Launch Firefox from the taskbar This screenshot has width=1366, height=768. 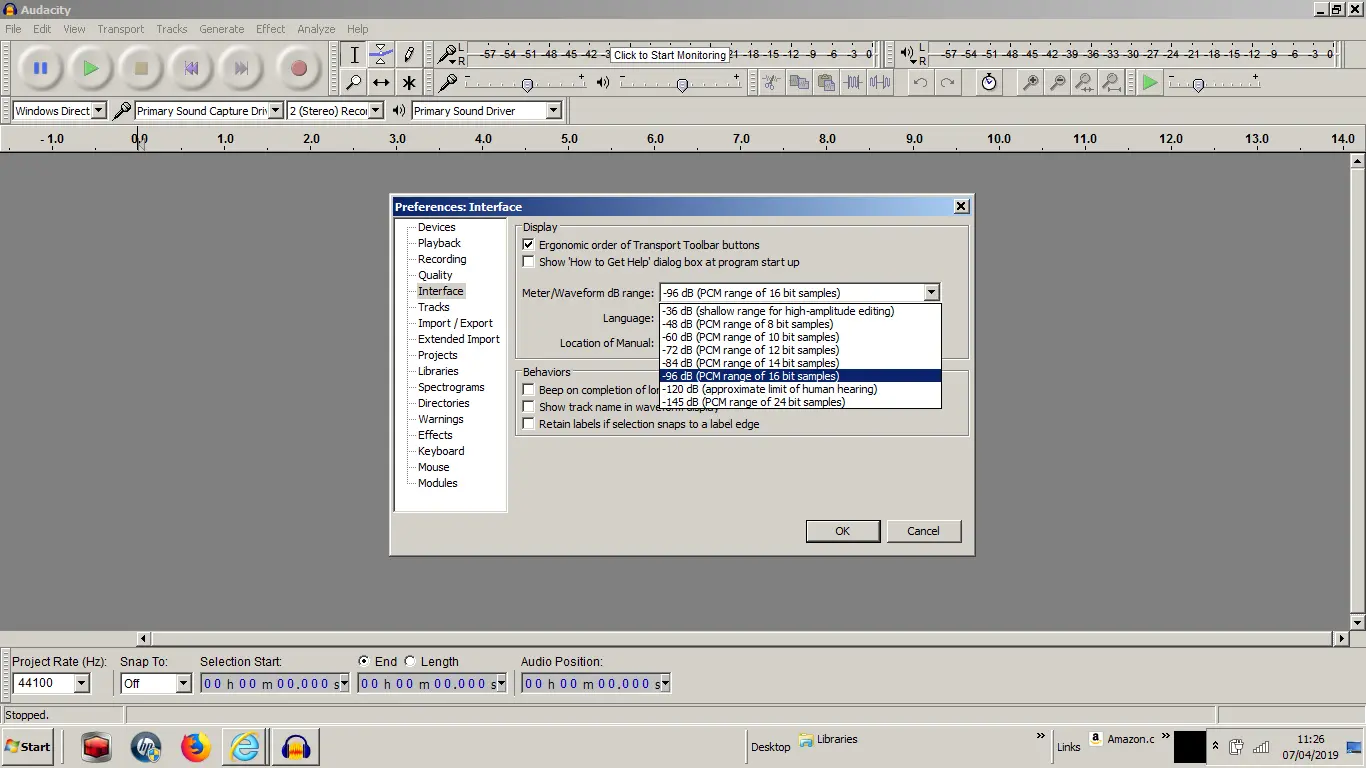[x=197, y=746]
